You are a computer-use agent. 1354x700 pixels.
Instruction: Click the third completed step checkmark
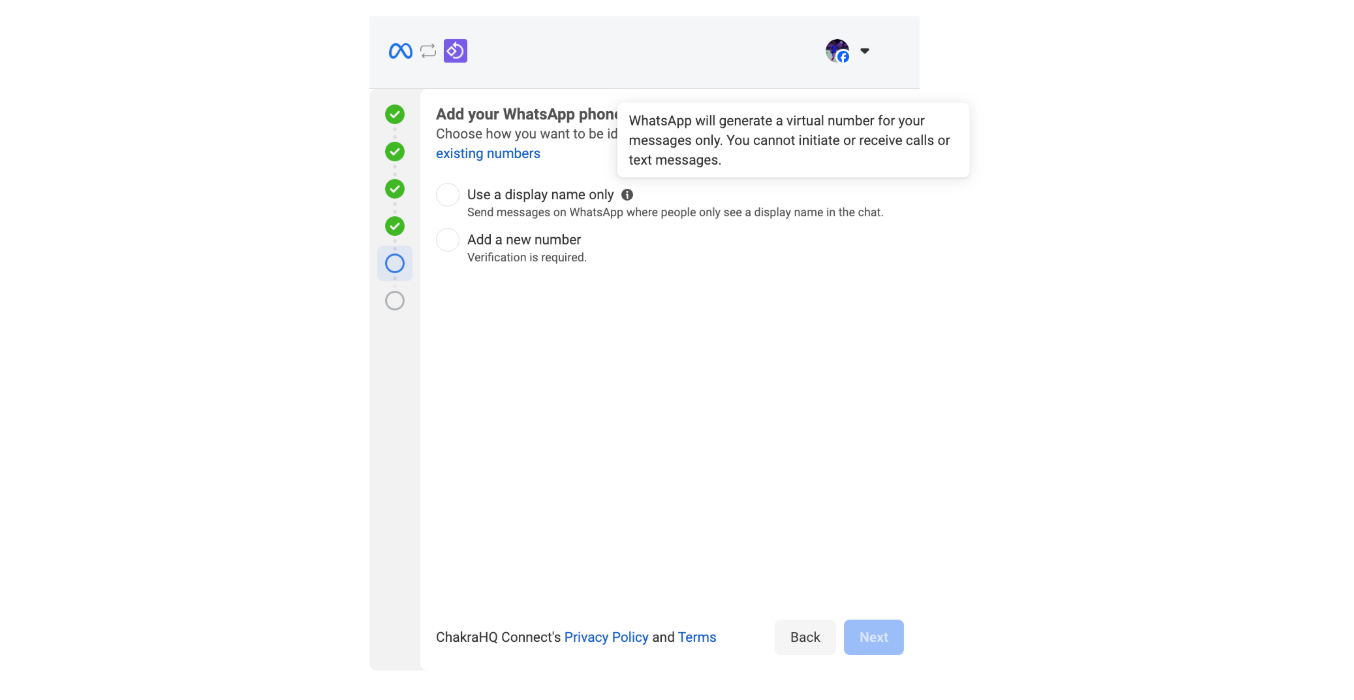point(395,189)
